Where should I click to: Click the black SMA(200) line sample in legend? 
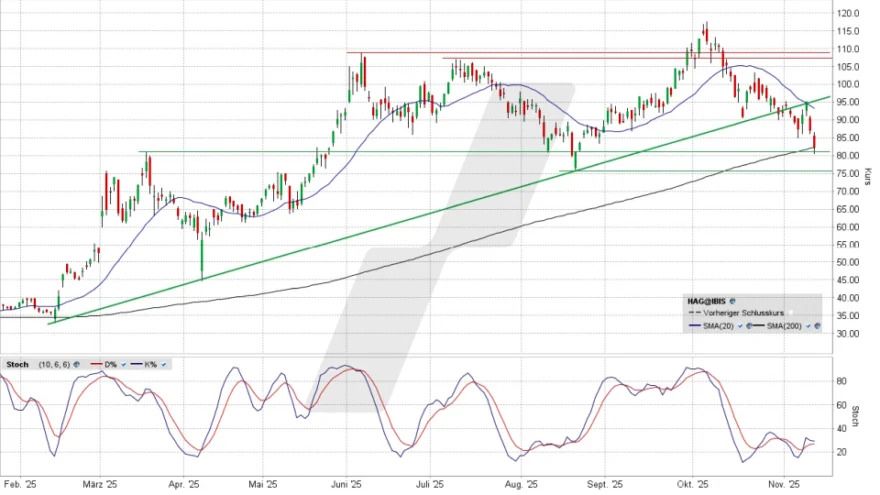click(x=759, y=326)
